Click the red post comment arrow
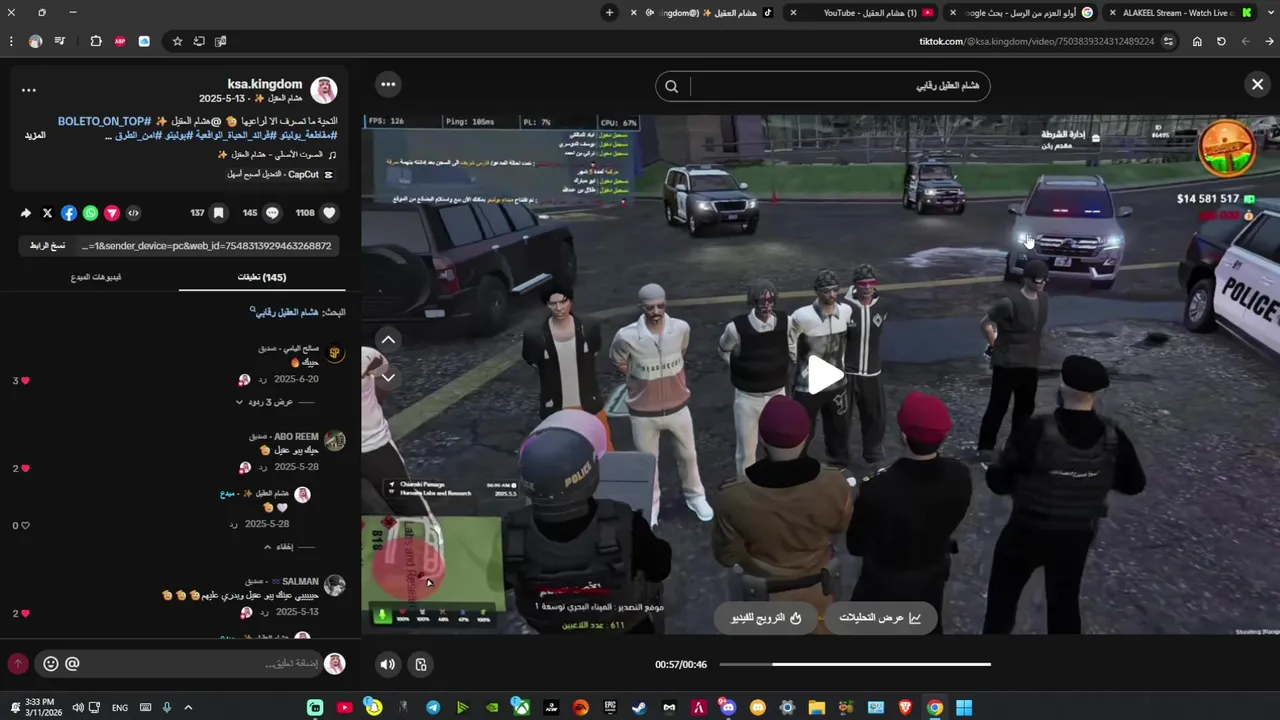Viewport: 1280px width, 720px height. click(17, 664)
